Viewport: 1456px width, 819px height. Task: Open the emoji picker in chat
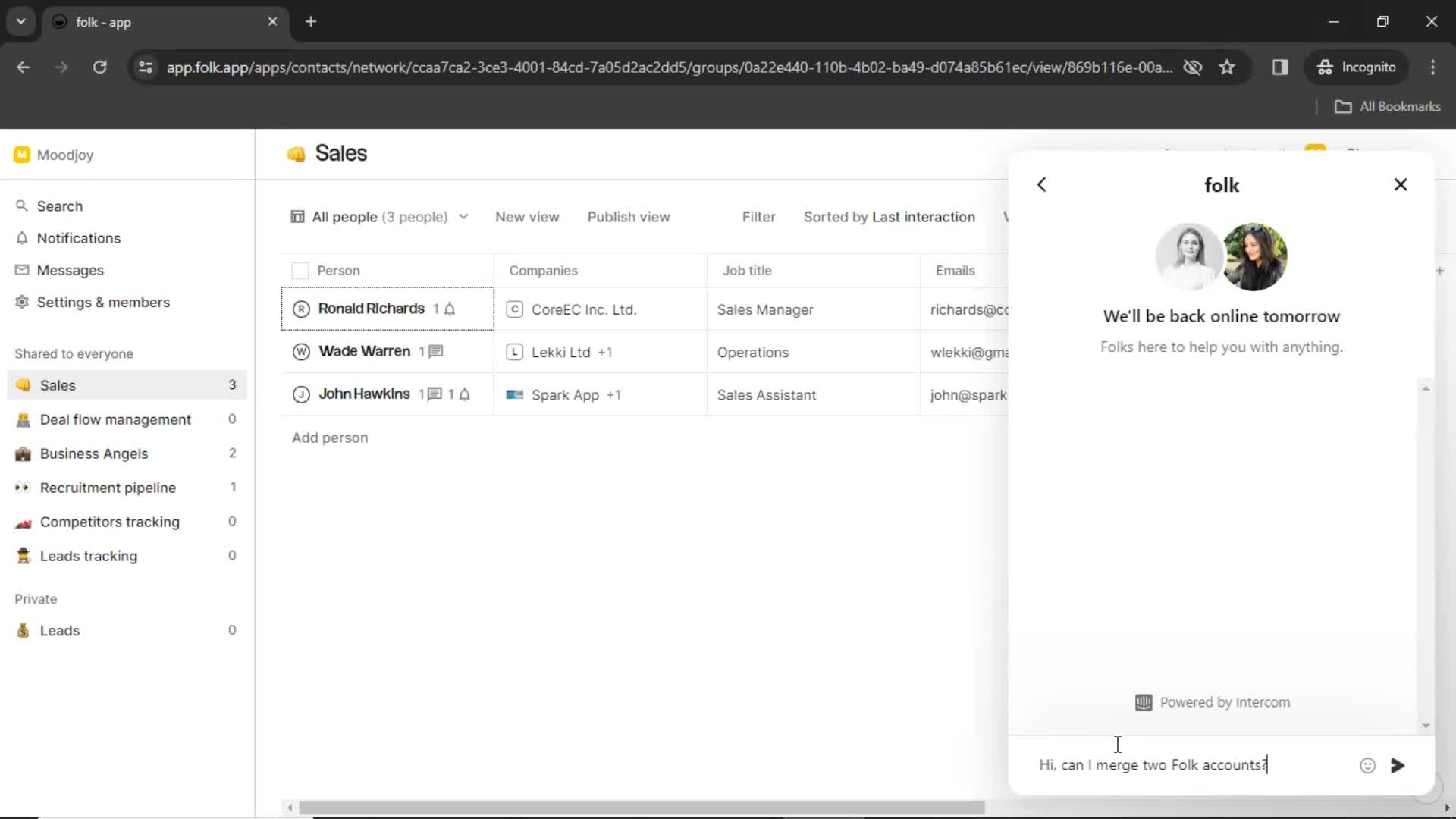(x=1367, y=765)
